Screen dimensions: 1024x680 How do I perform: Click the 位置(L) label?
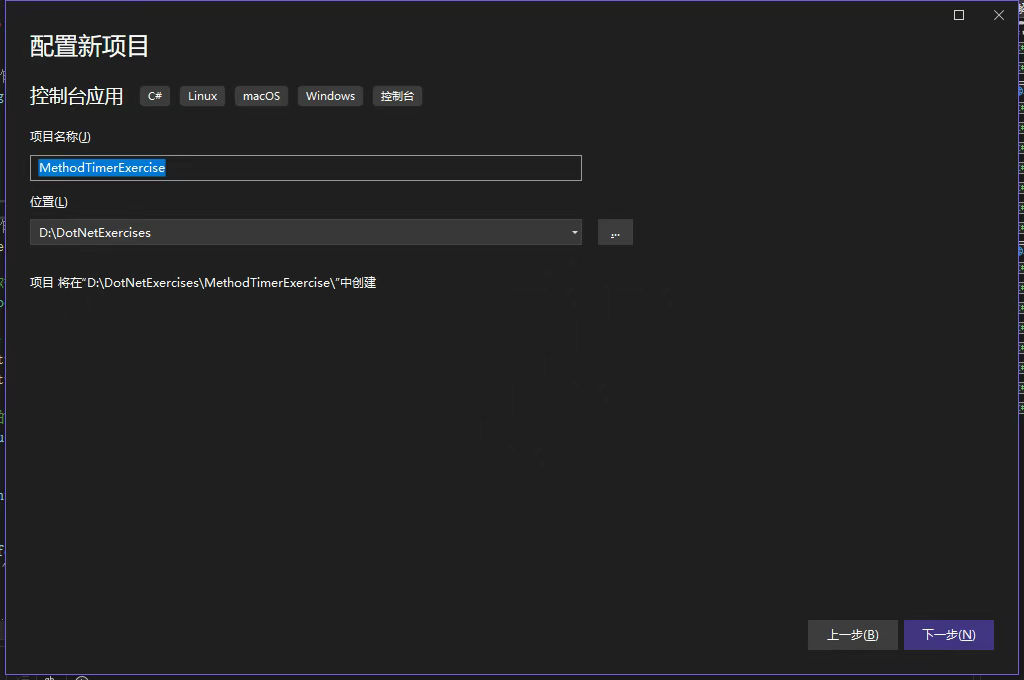49,202
